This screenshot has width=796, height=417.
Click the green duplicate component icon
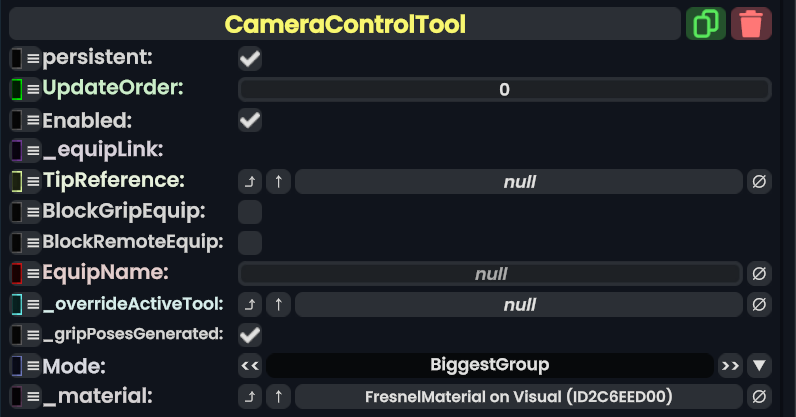[706, 23]
